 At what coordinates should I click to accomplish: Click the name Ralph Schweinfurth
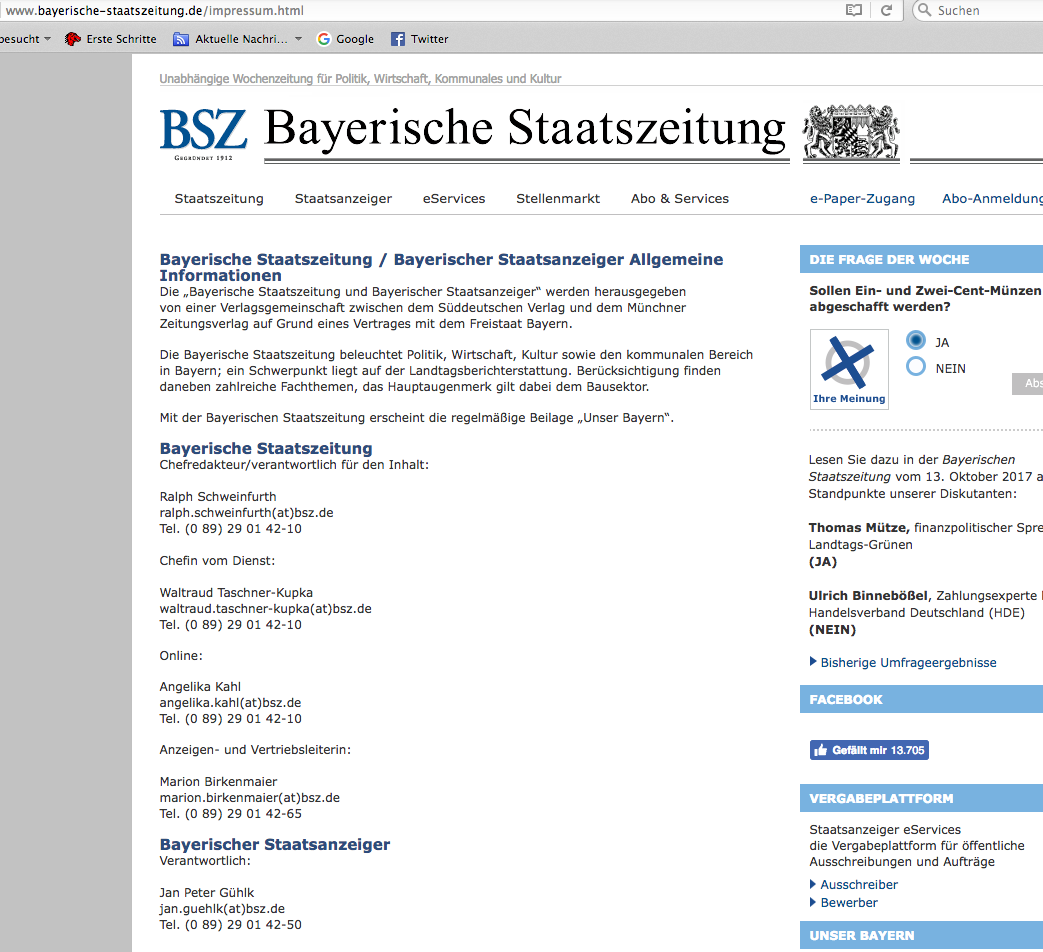click(218, 497)
